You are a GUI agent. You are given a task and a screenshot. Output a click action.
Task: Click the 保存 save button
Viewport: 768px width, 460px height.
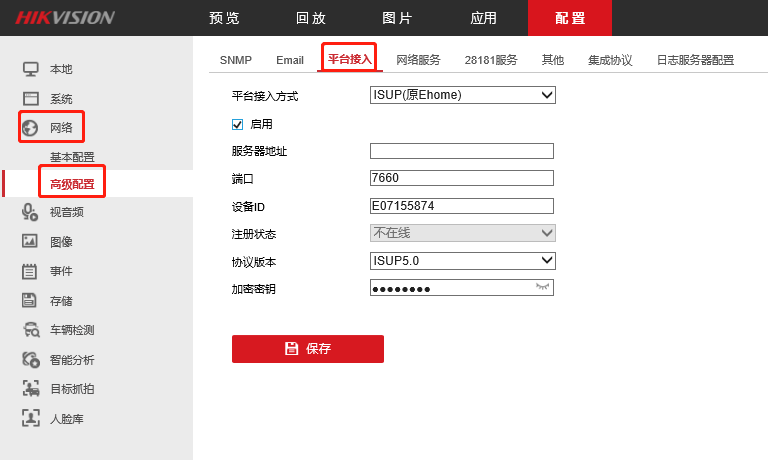point(308,349)
